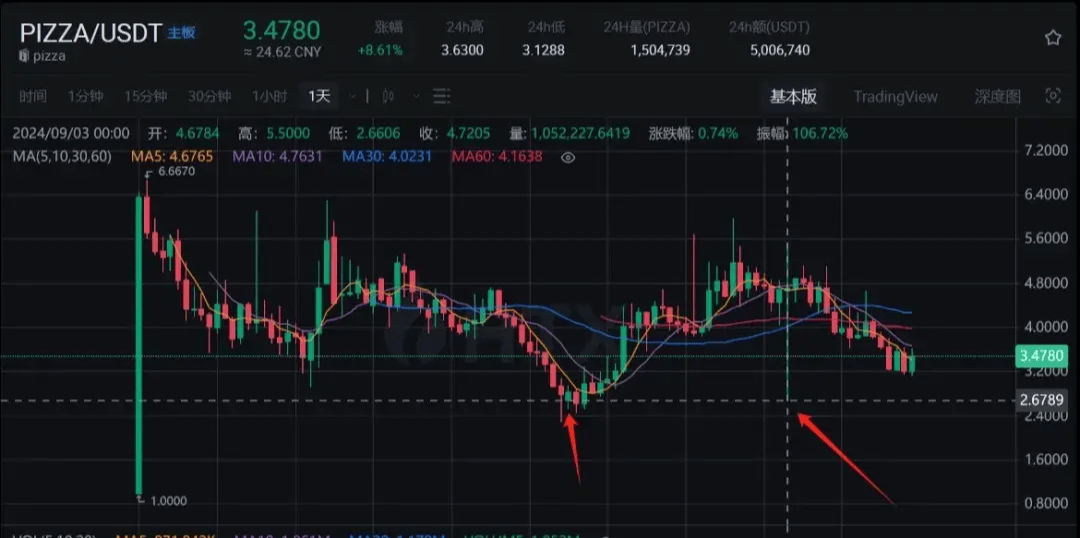This screenshot has height=538, width=1080.
Task: Click the pizza coin info icon
Action: (x=25, y=56)
